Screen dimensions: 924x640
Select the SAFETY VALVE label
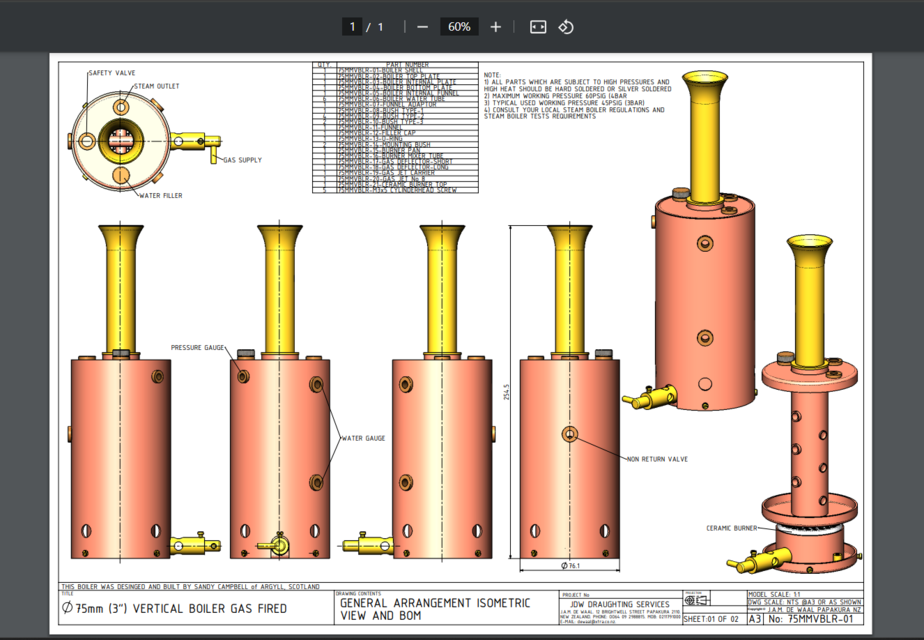click(x=112, y=72)
